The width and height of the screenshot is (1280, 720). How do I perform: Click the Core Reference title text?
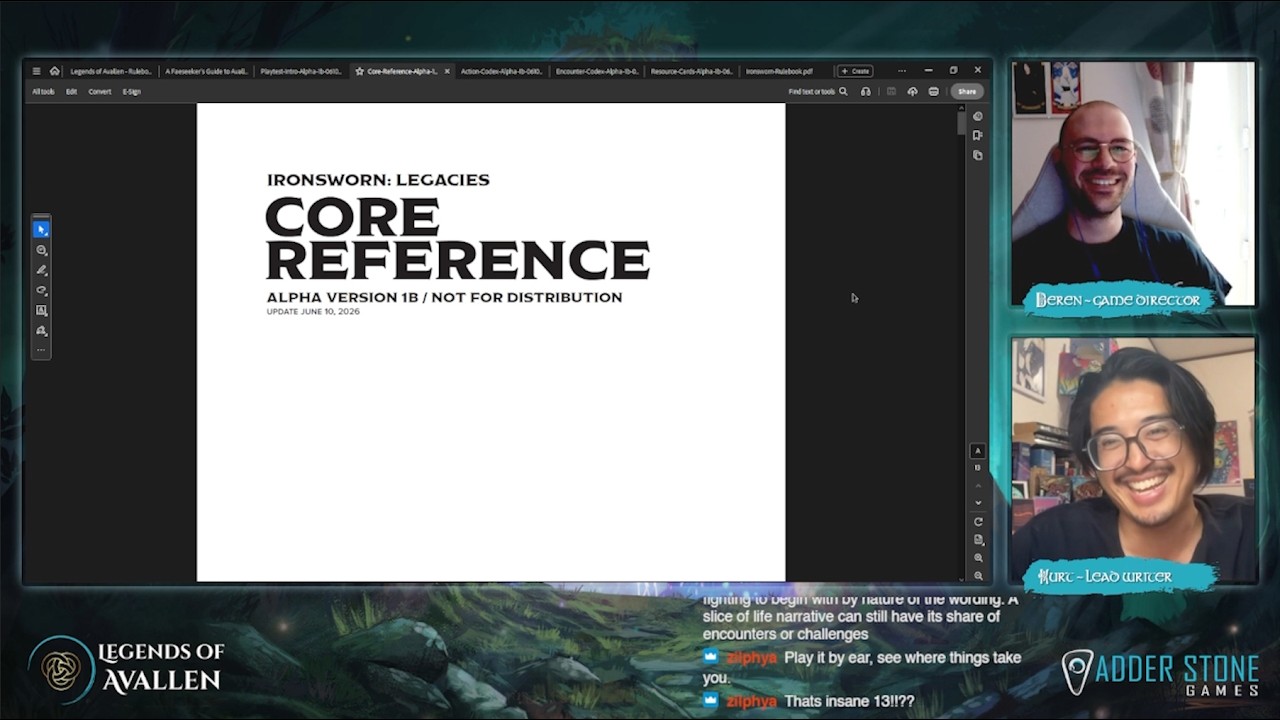click(458, 239)
